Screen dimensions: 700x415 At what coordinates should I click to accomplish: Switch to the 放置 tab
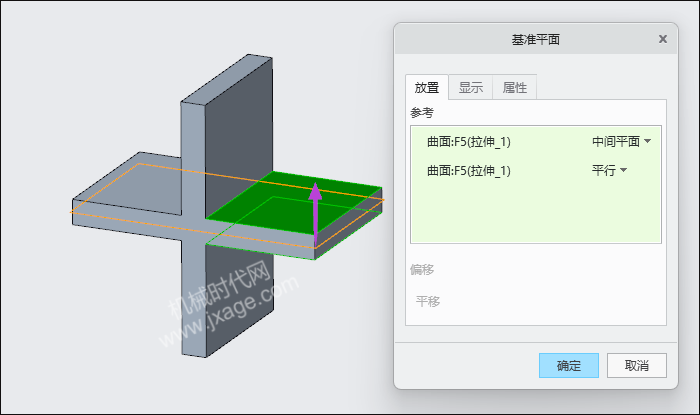[427, 87]
